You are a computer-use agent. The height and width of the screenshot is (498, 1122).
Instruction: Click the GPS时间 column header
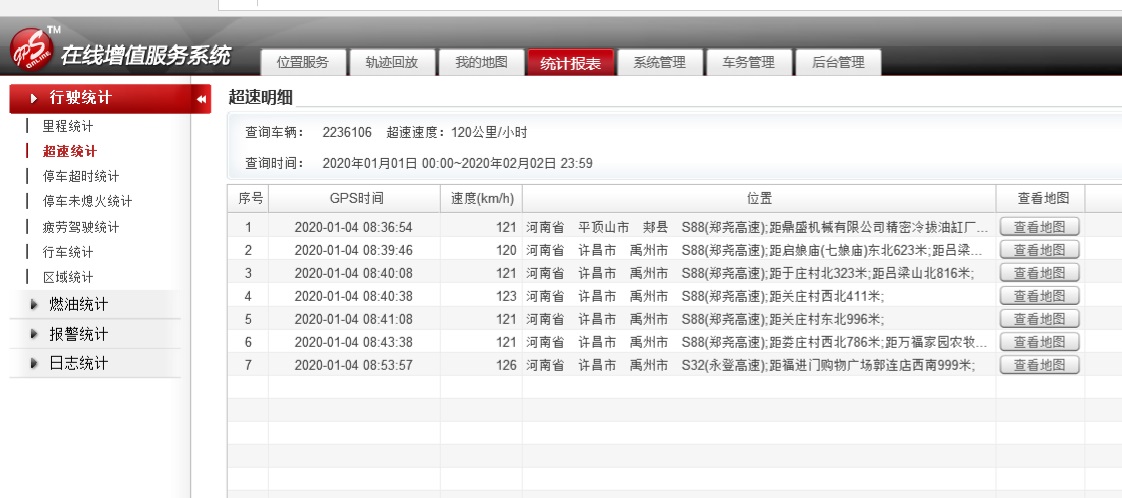[x=356, y=198]
